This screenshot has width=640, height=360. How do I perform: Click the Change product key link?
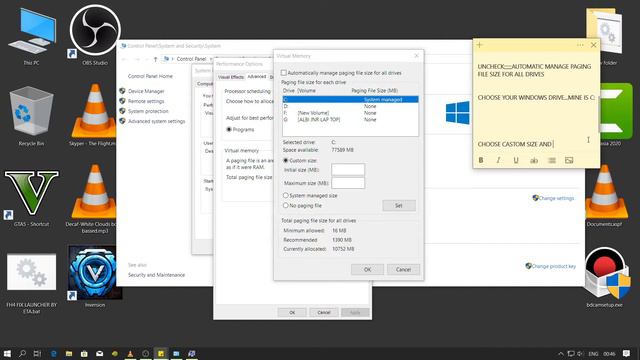(554, 266)
